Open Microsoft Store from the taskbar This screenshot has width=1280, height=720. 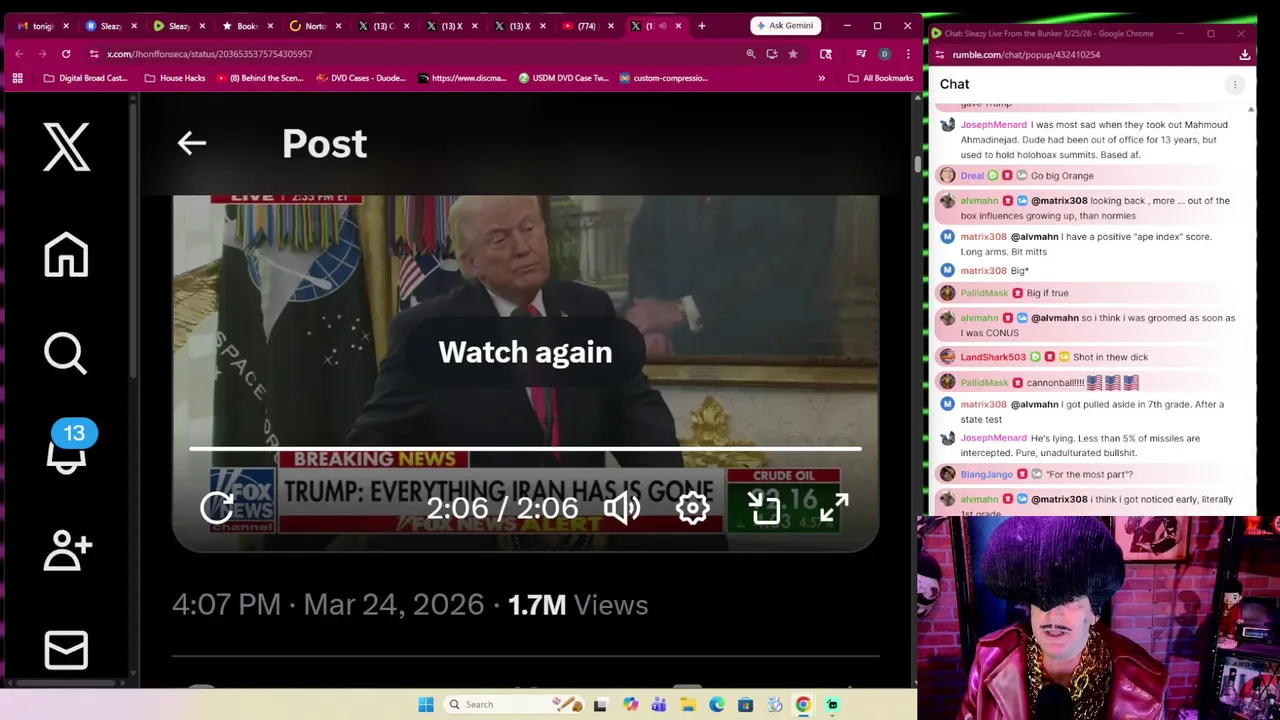[745, 705]
